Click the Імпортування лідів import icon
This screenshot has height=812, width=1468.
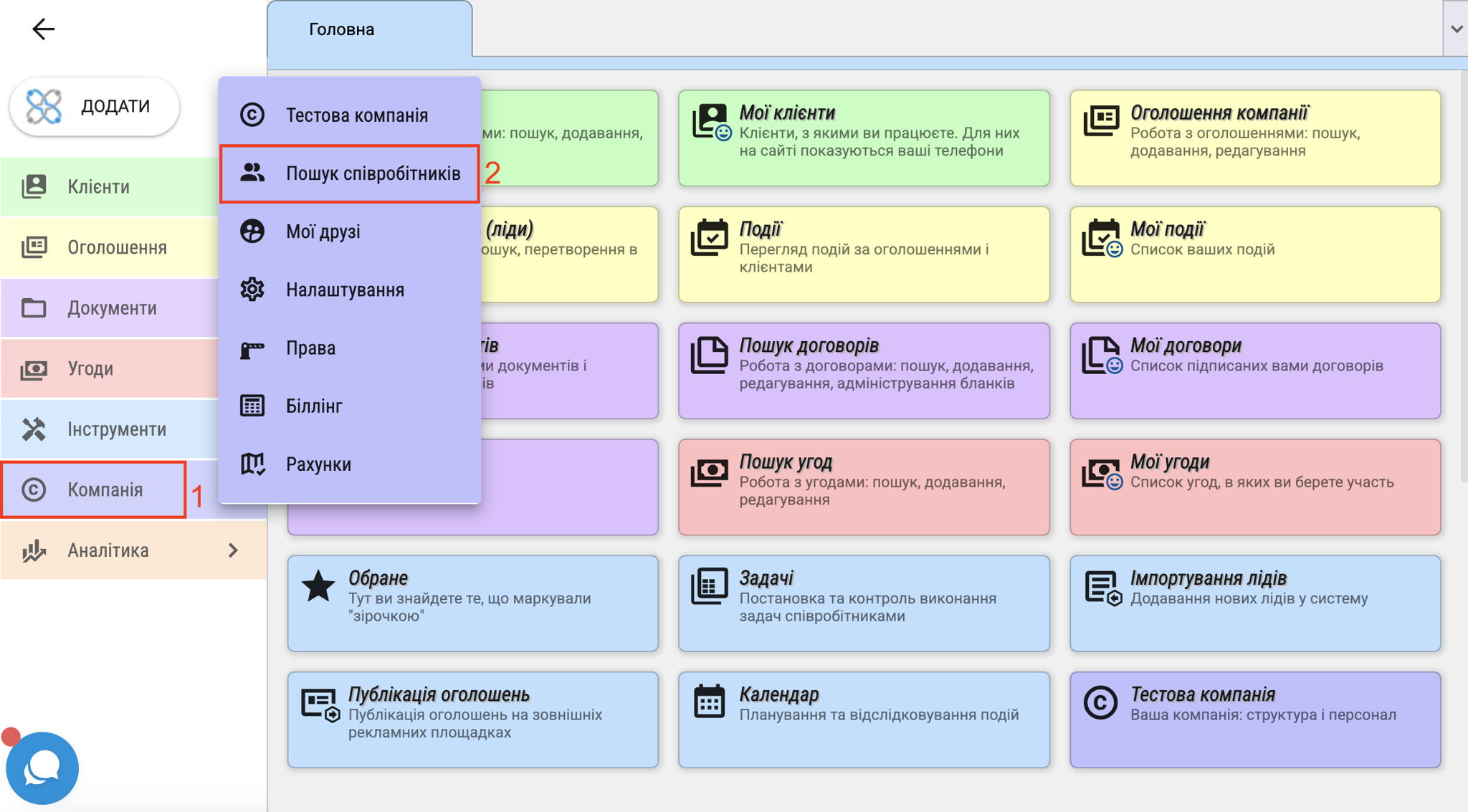click(x=1103, y=588)
